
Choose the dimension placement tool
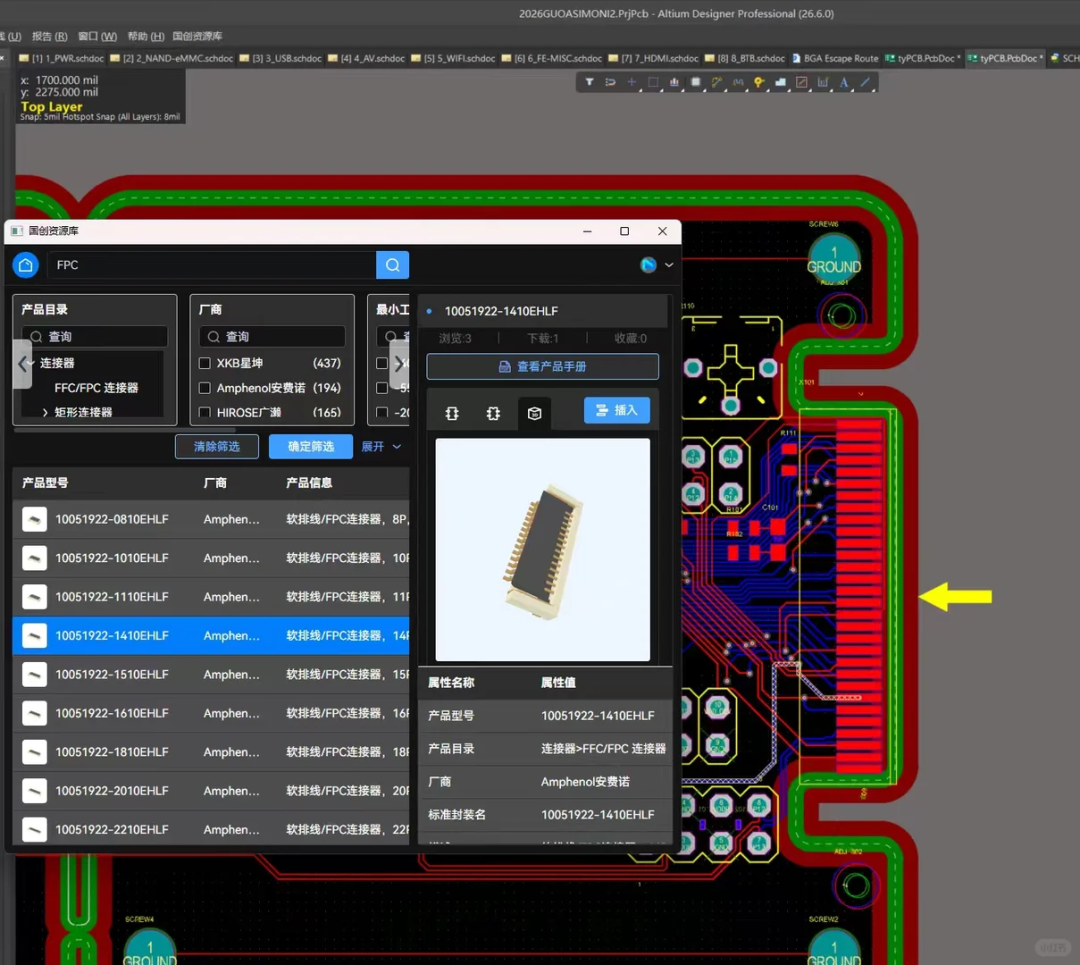(823, 82)
